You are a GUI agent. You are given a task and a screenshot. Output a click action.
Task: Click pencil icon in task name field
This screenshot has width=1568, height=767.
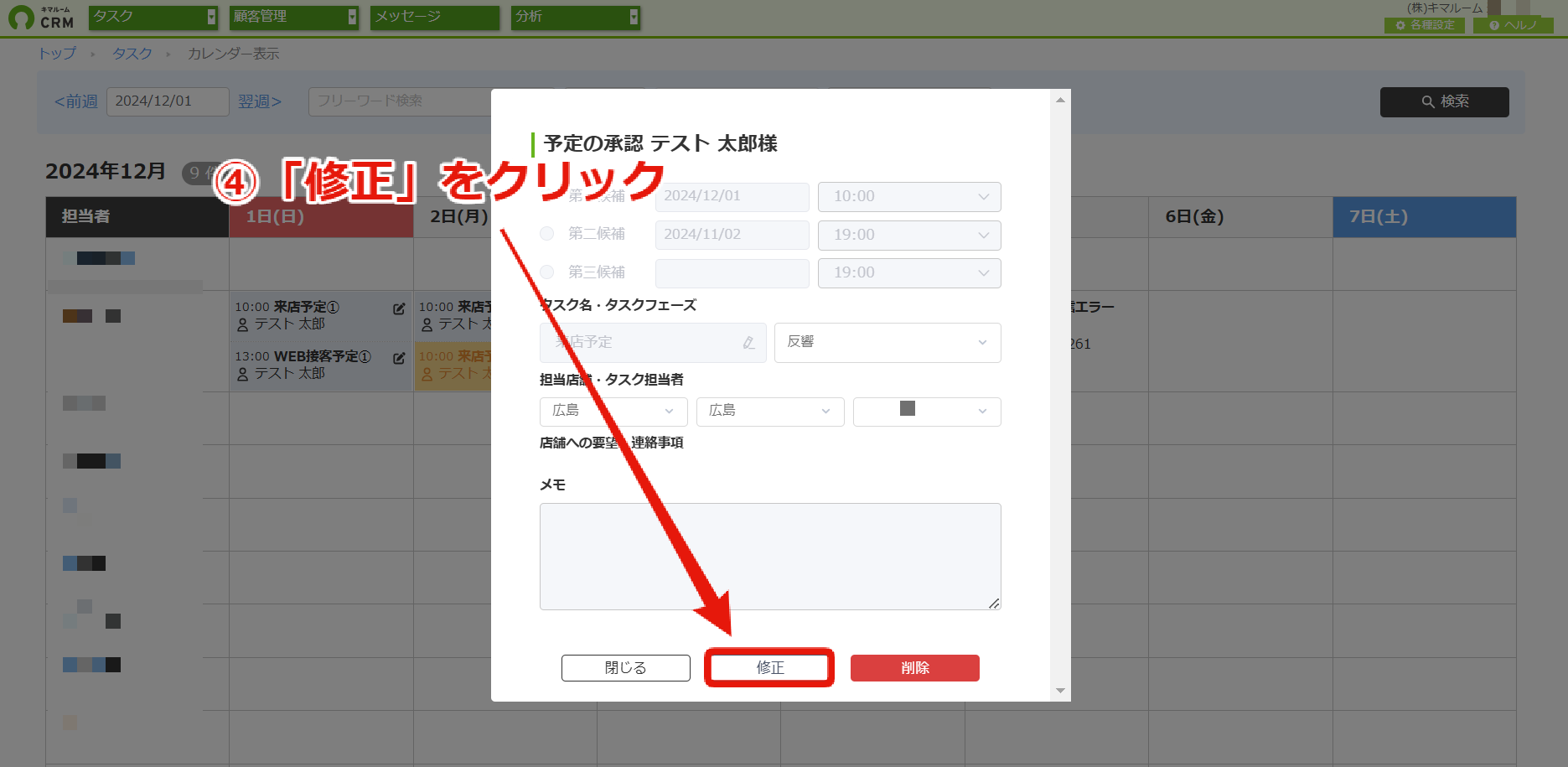(x=748, y=342)
